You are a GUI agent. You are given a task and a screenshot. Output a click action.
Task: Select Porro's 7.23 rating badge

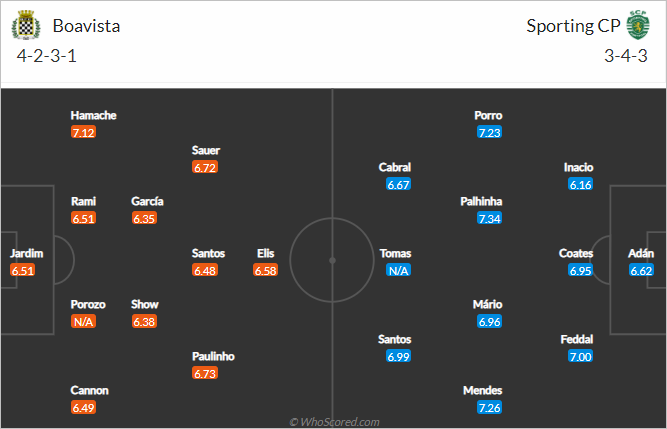[x=489, y=132]
